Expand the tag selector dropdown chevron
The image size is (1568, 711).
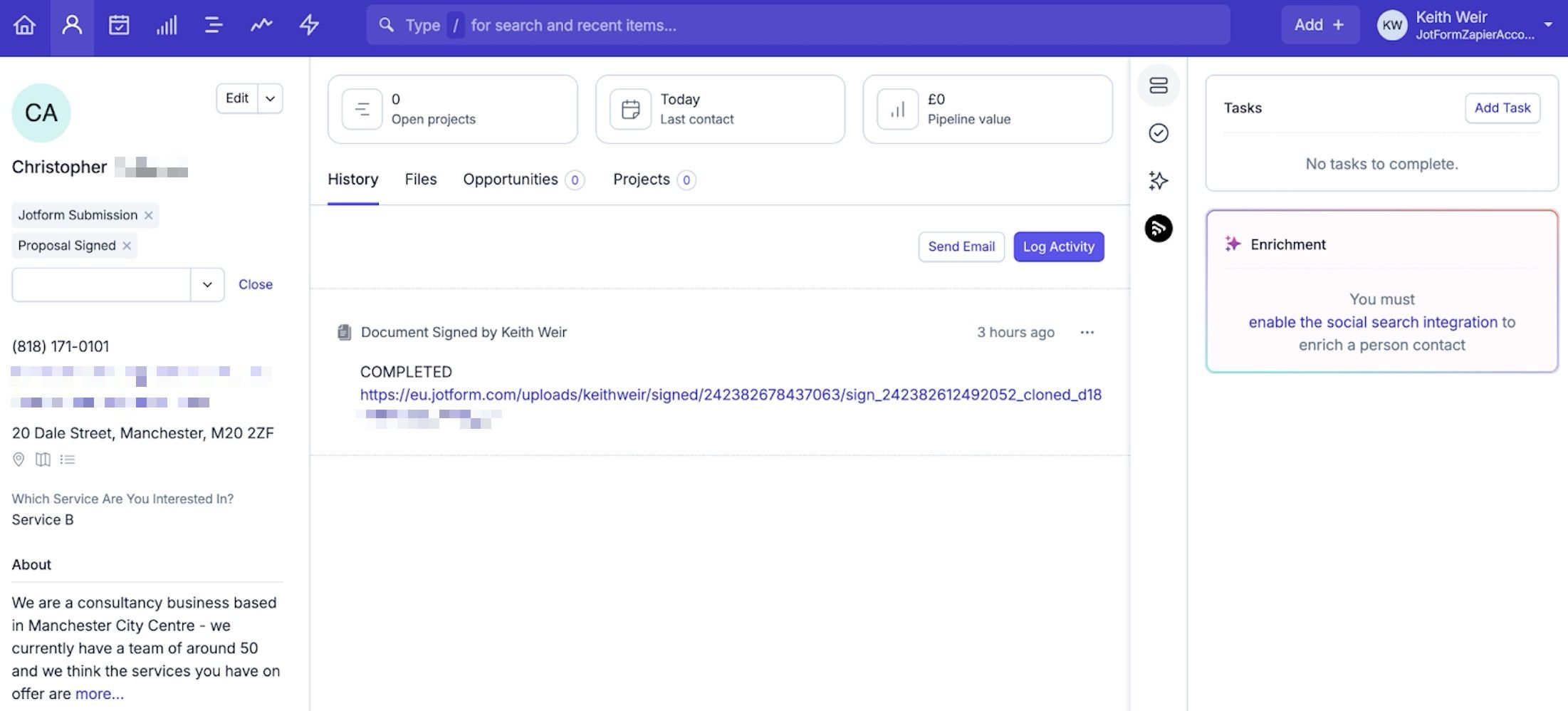point(207,284)
